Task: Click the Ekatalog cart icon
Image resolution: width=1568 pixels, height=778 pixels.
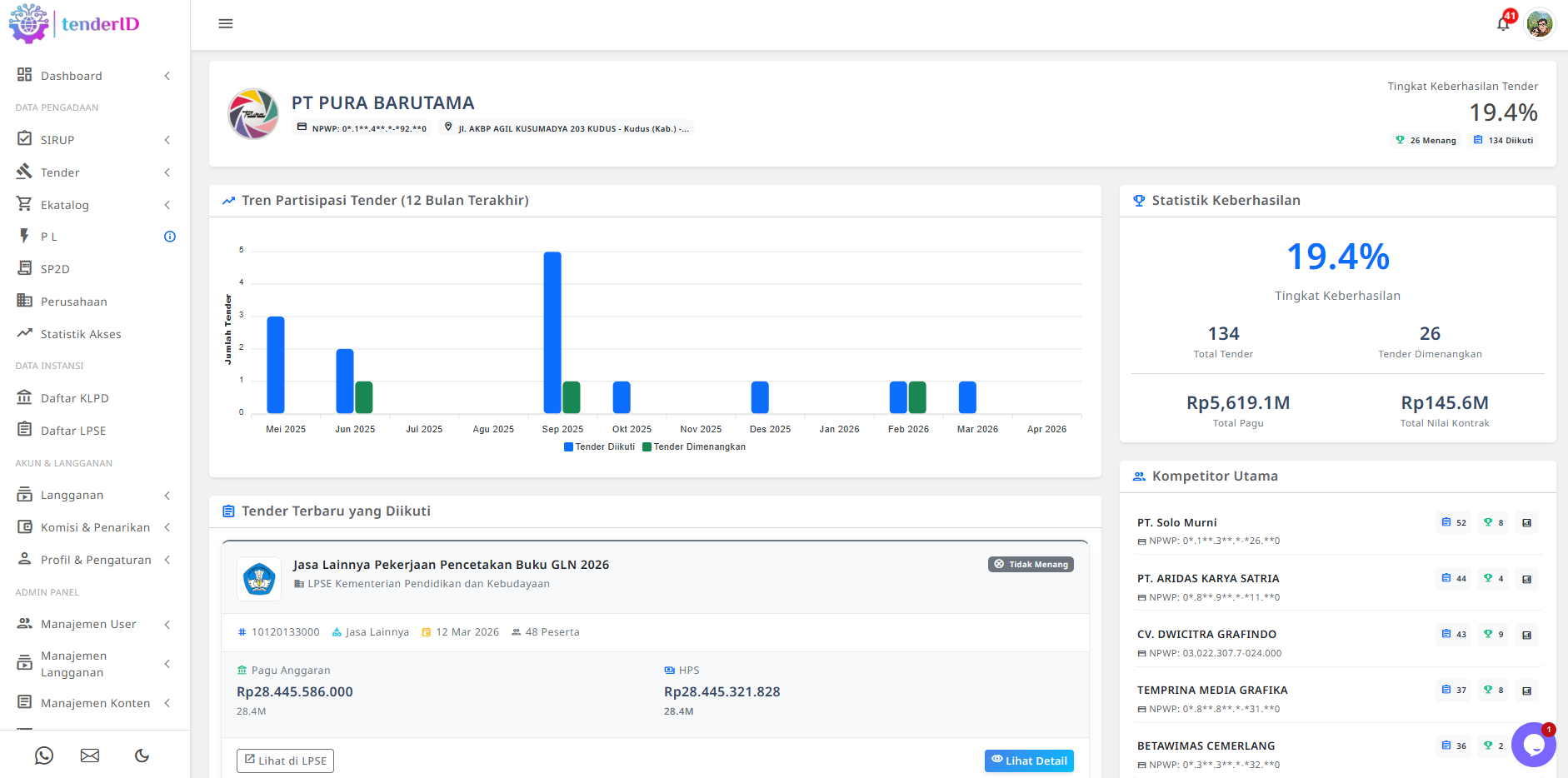Action: coord(25,204)
